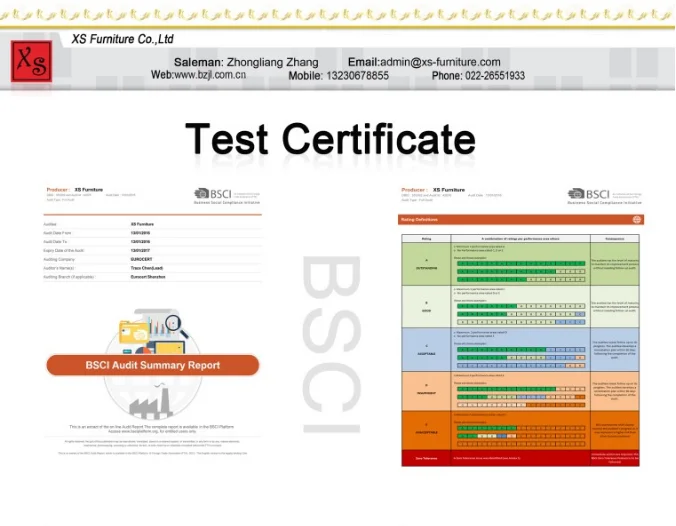This screenshot has height=526, width=676.
Task: Click the Insufficient rating light orange row
Action: coord(520,391)
